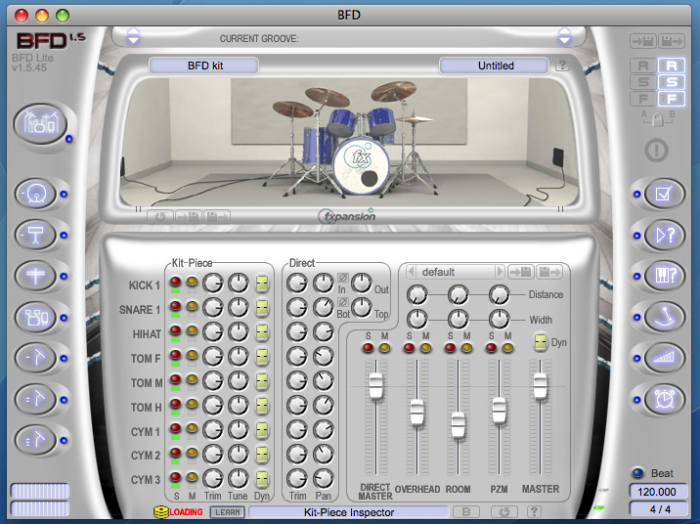700x524 pixels.
Task: Open the options checkbox panel icon
Action: point(664,194)
